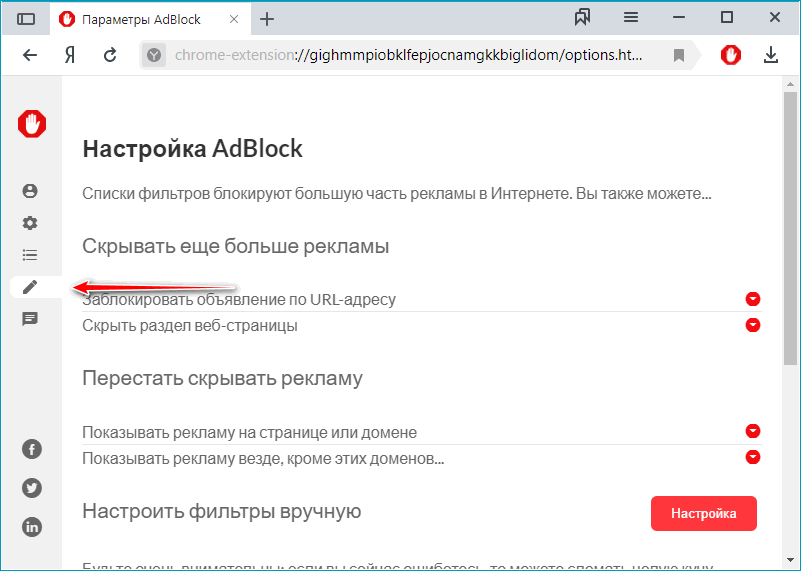The image size is (801, 571).
Task: Click the Параметры AdBlock tab title
Action: tap(142, 19)
